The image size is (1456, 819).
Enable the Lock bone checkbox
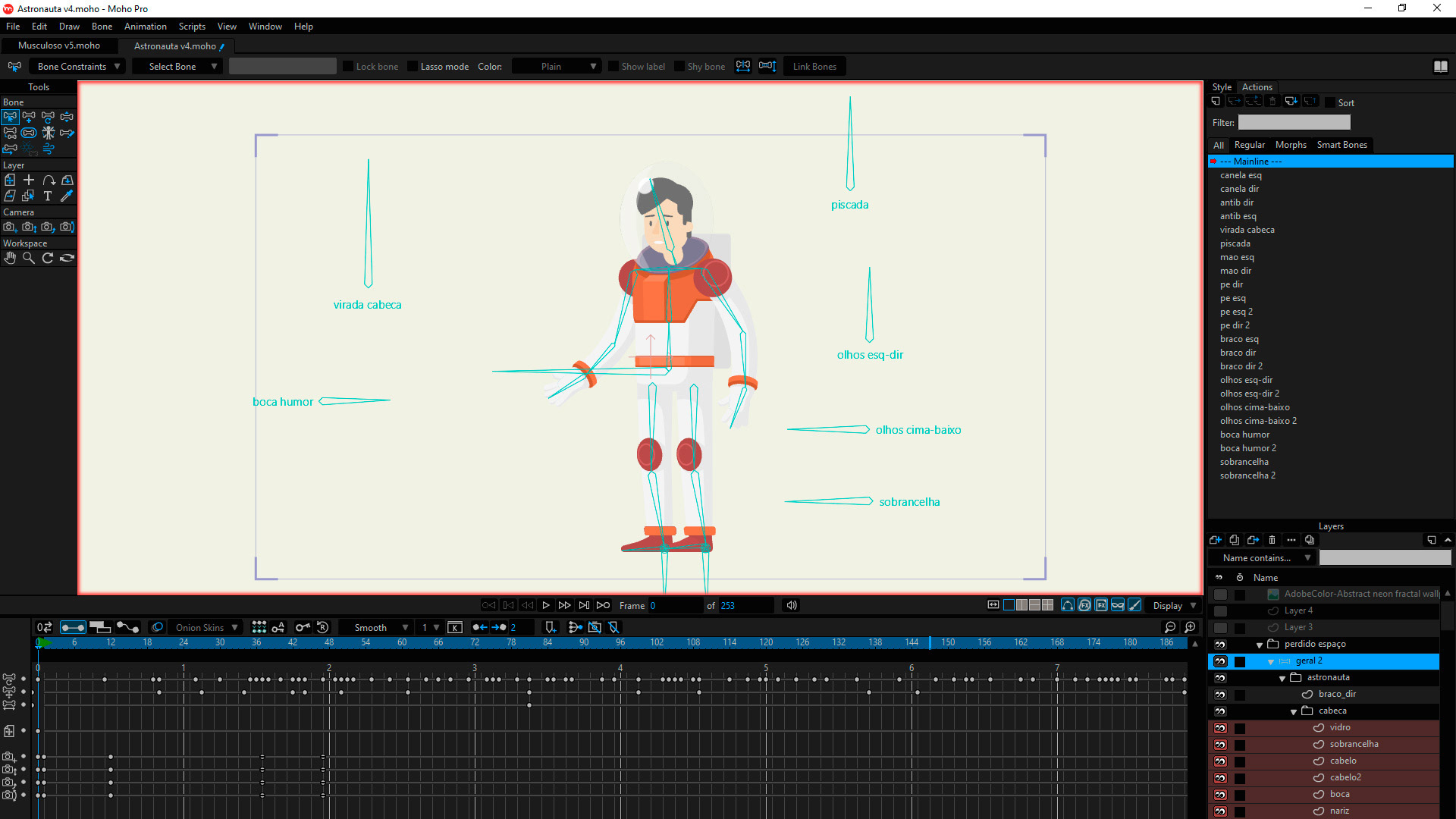348,67
